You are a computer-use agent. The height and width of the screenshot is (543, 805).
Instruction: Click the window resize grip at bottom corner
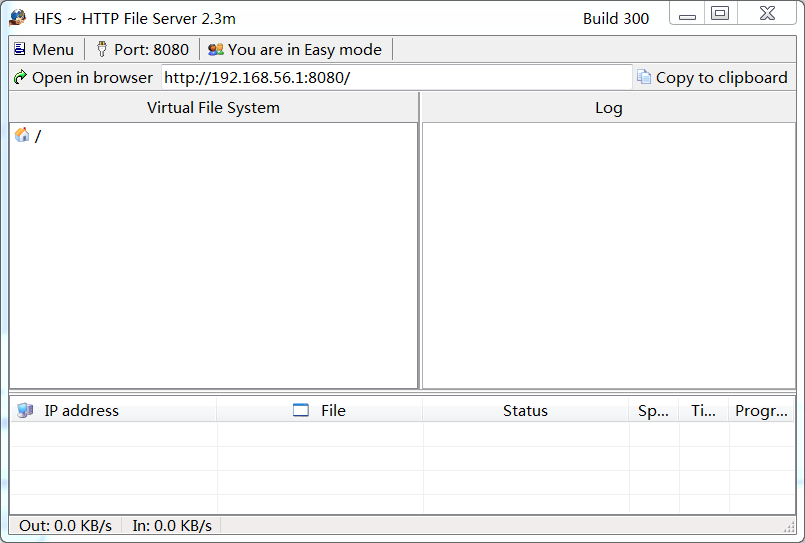click(x=789, y=527)
